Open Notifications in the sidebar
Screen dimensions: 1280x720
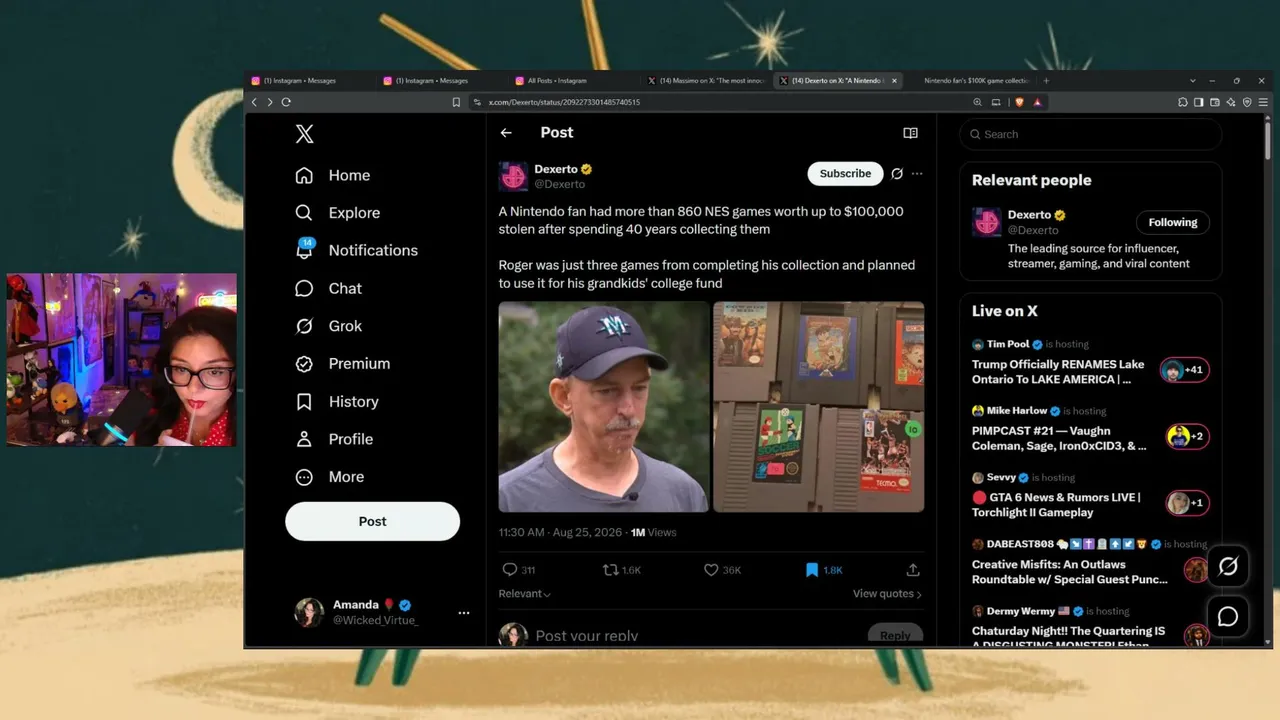point(357,250)
